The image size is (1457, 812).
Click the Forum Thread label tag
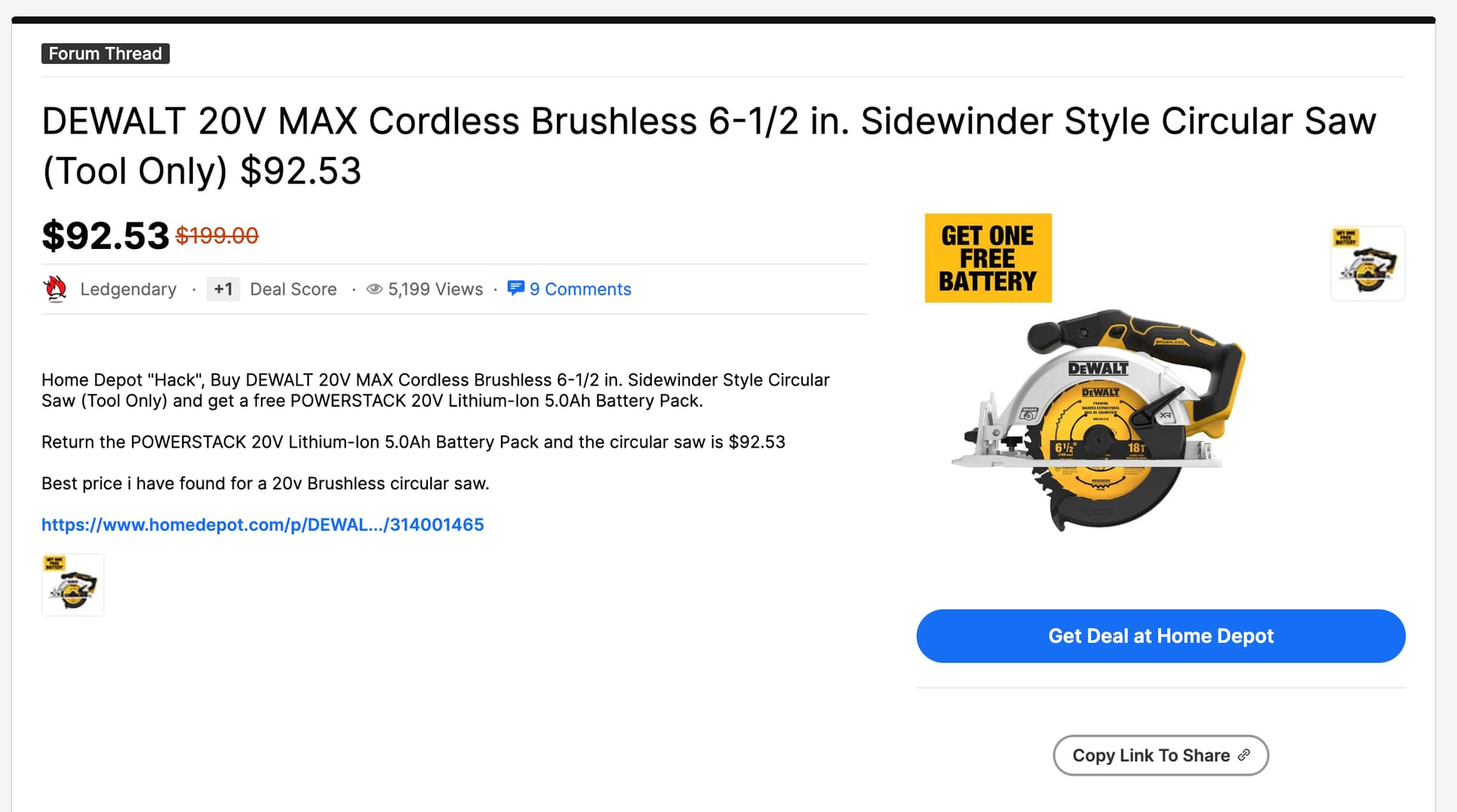pyautogui.click(x=105, y=54)
